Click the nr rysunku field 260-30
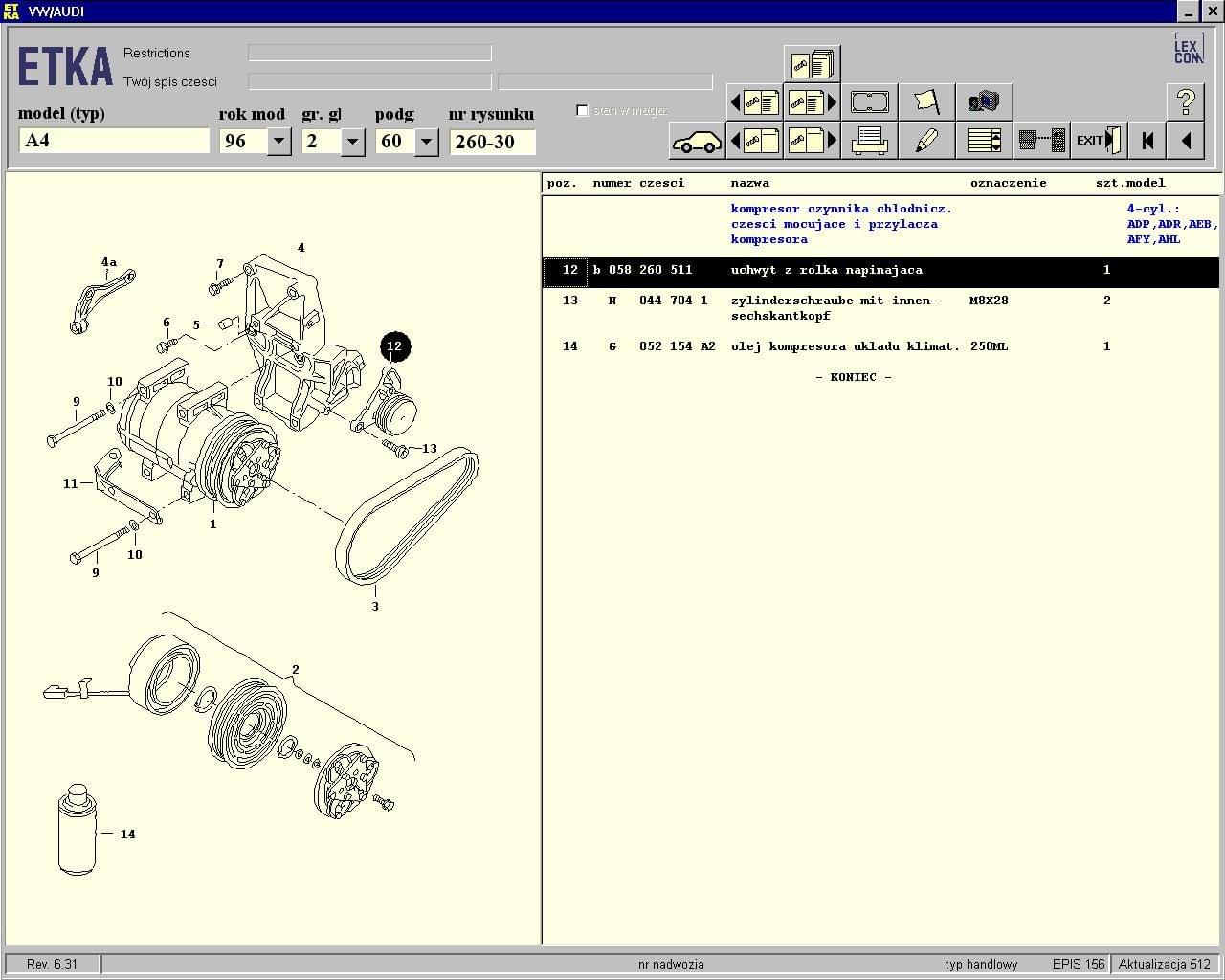The image size is (1225, 980). (492, 142)
